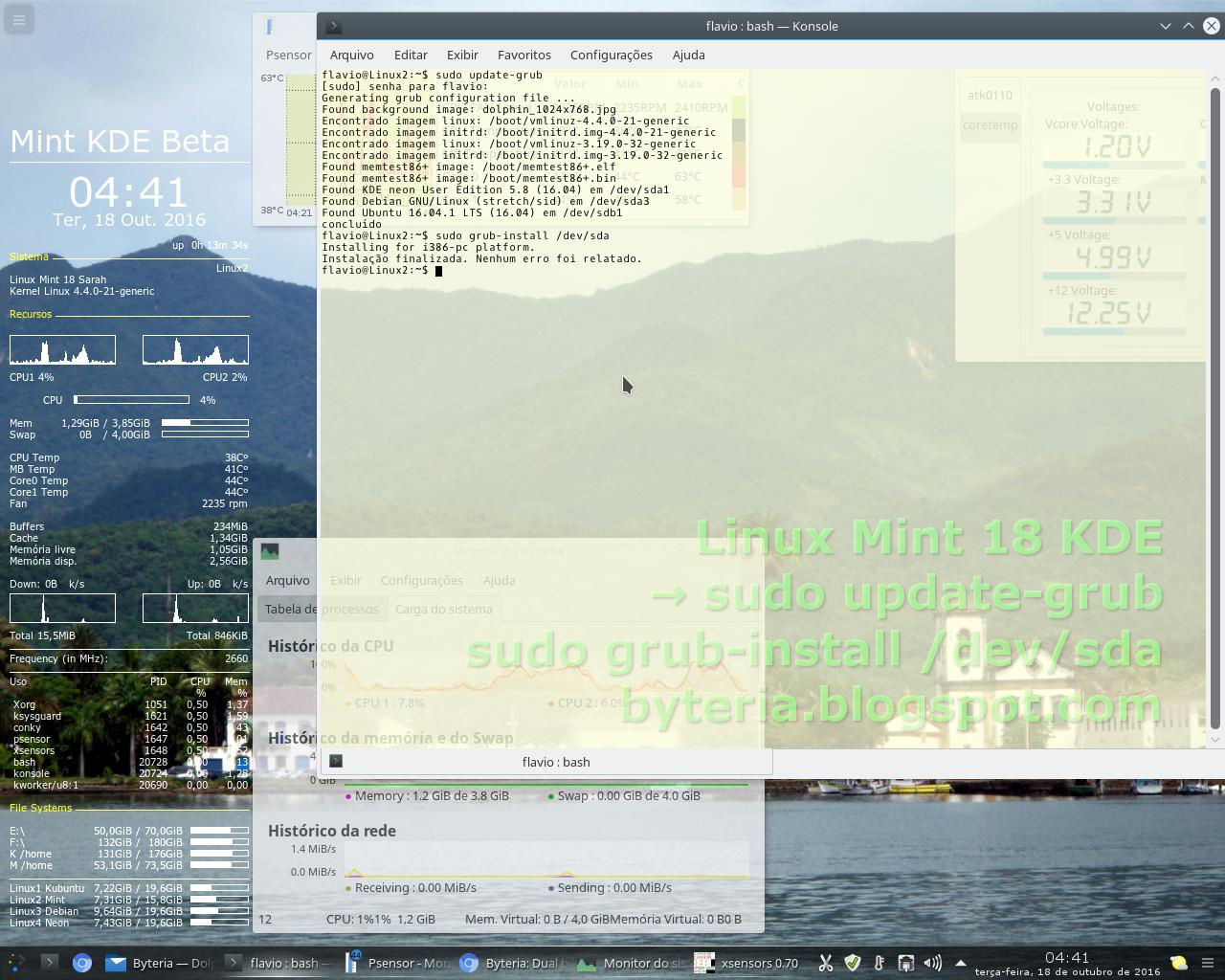Open Arquivo menu in Monitor do sistema
Viewport: 1225px width, 980px height.
tap(287, 580)
